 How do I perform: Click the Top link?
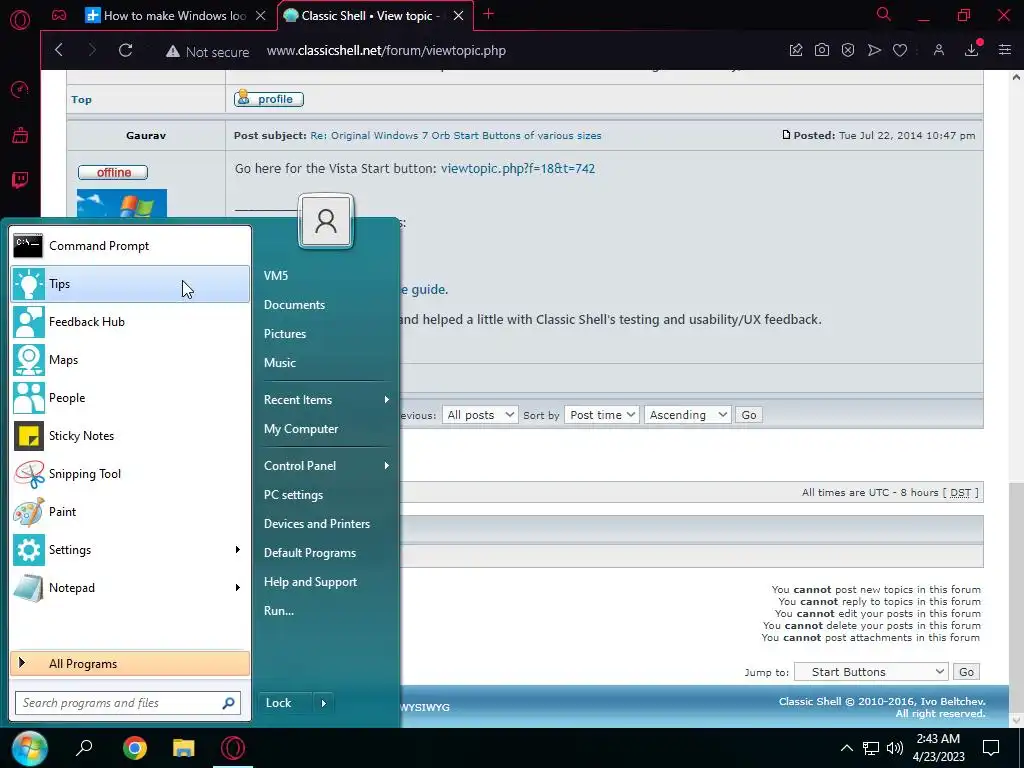82,99
